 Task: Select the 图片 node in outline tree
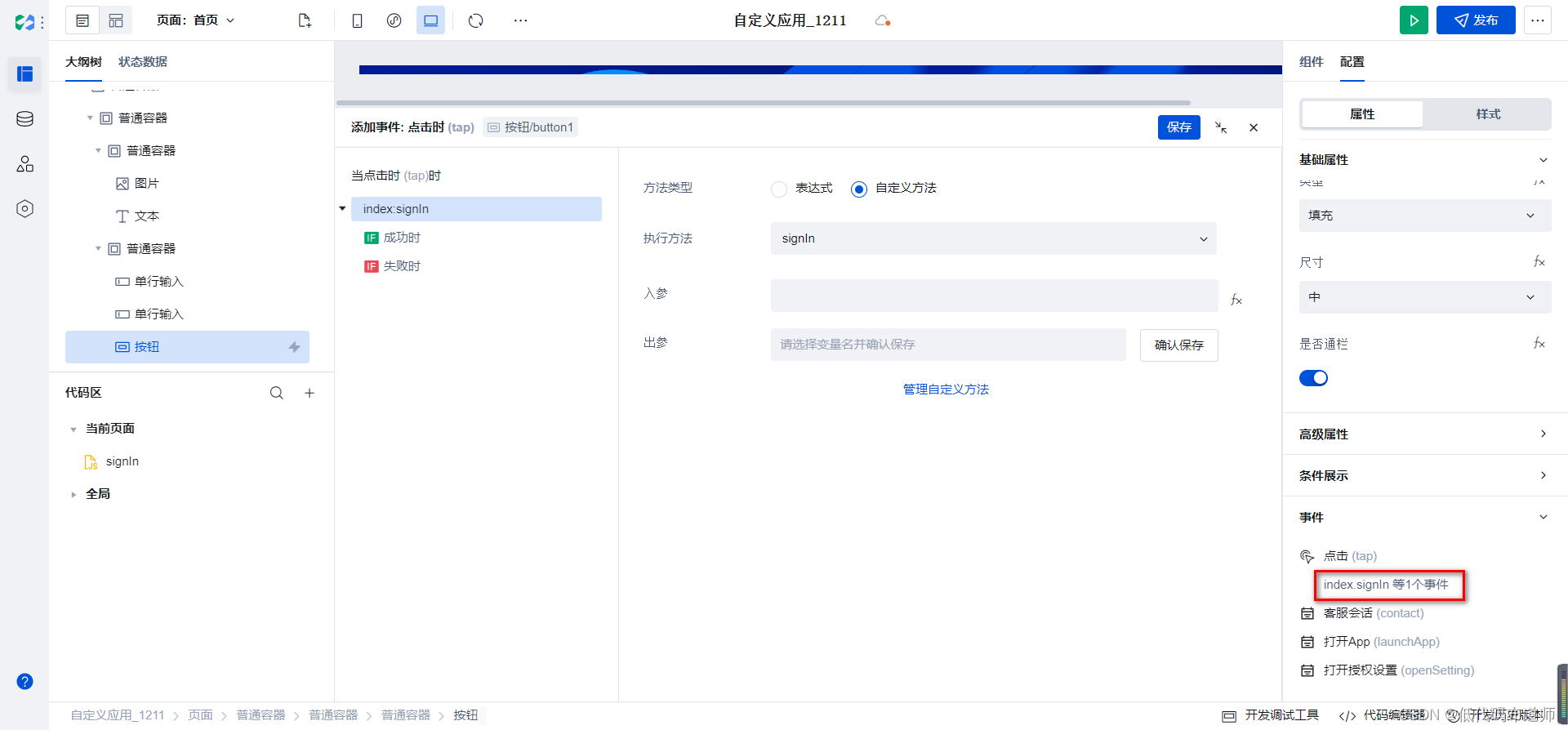pyautogui.click(x=137, y=184)
